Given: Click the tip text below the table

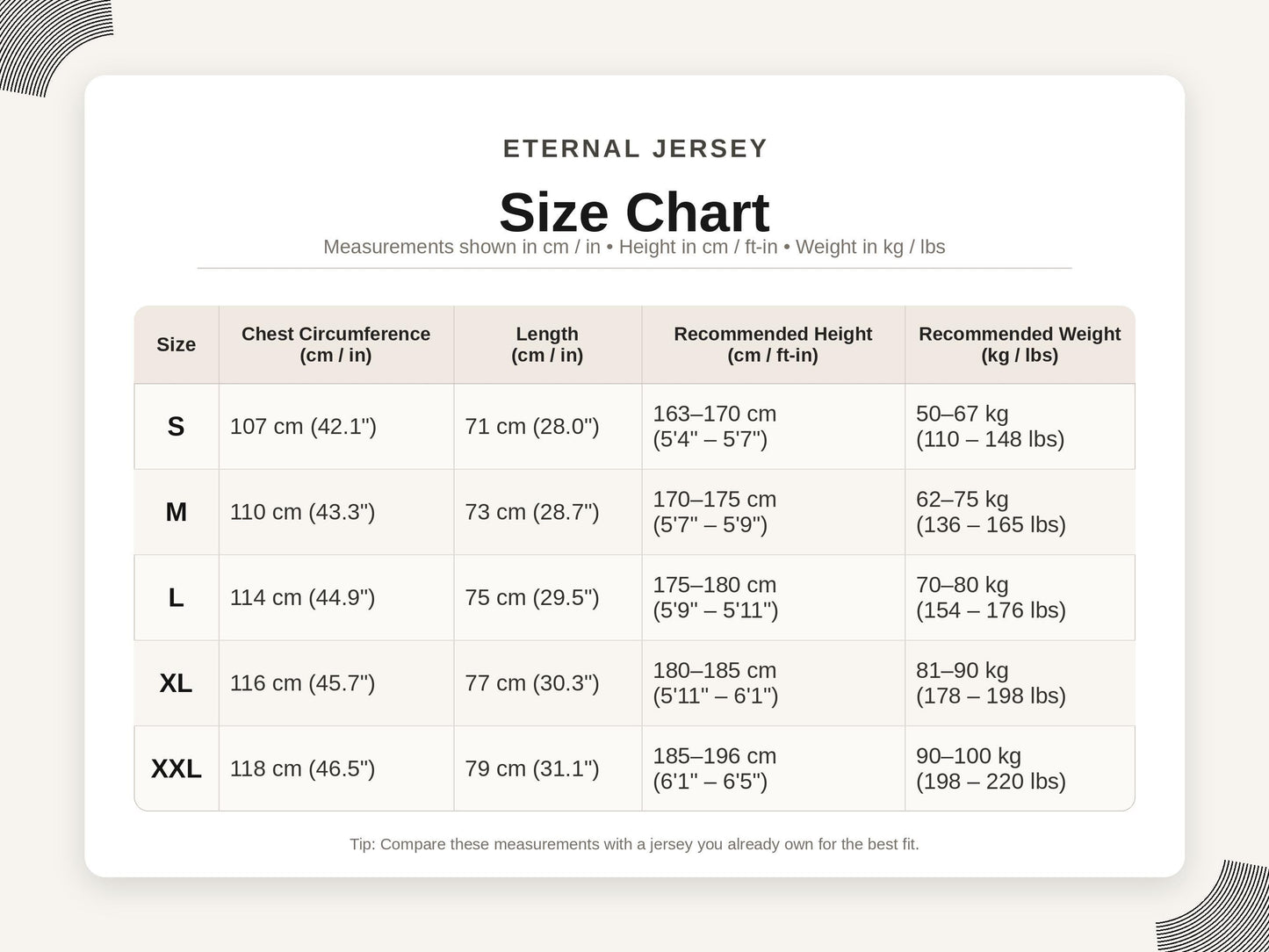Looking at the screenshot, I should [x=634, y=844].
